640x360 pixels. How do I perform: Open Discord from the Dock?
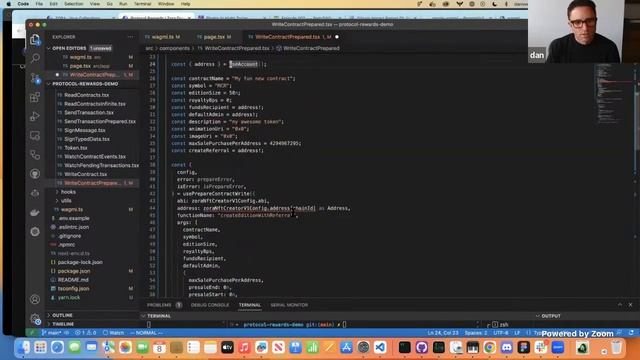point(507,347)
